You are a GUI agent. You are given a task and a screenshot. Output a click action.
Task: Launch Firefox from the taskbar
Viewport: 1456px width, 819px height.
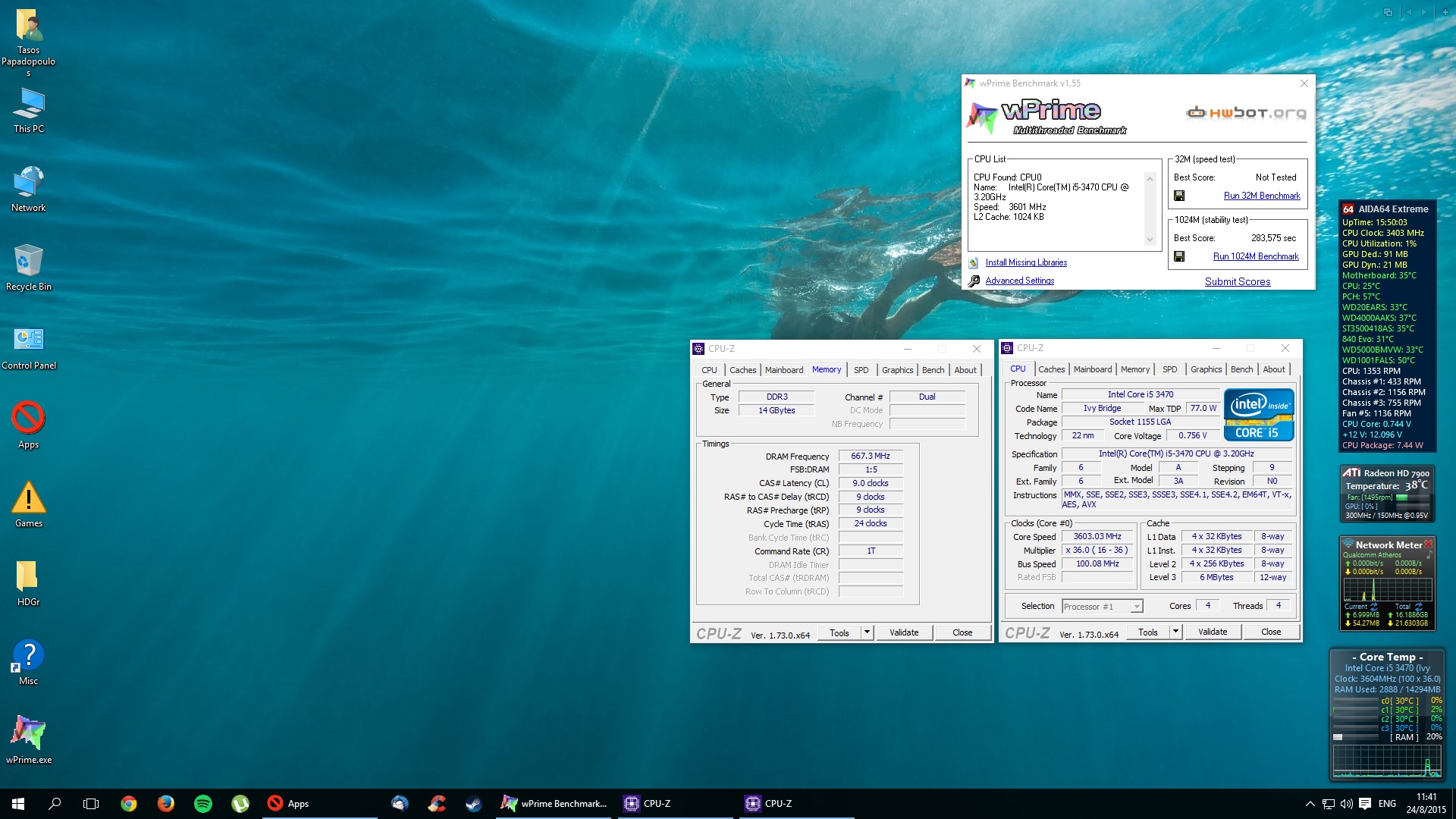pos(166,804)
